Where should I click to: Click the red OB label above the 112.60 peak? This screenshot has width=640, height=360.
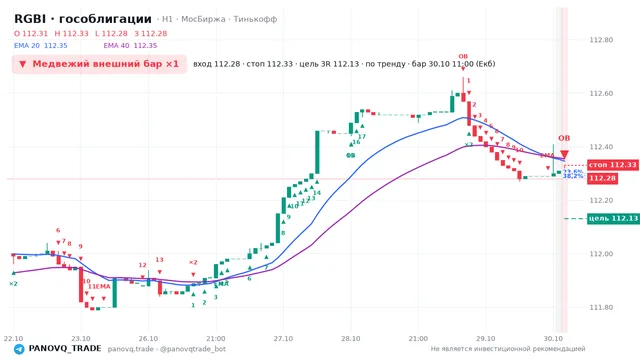pyautogui.click(x=463, y=57)
